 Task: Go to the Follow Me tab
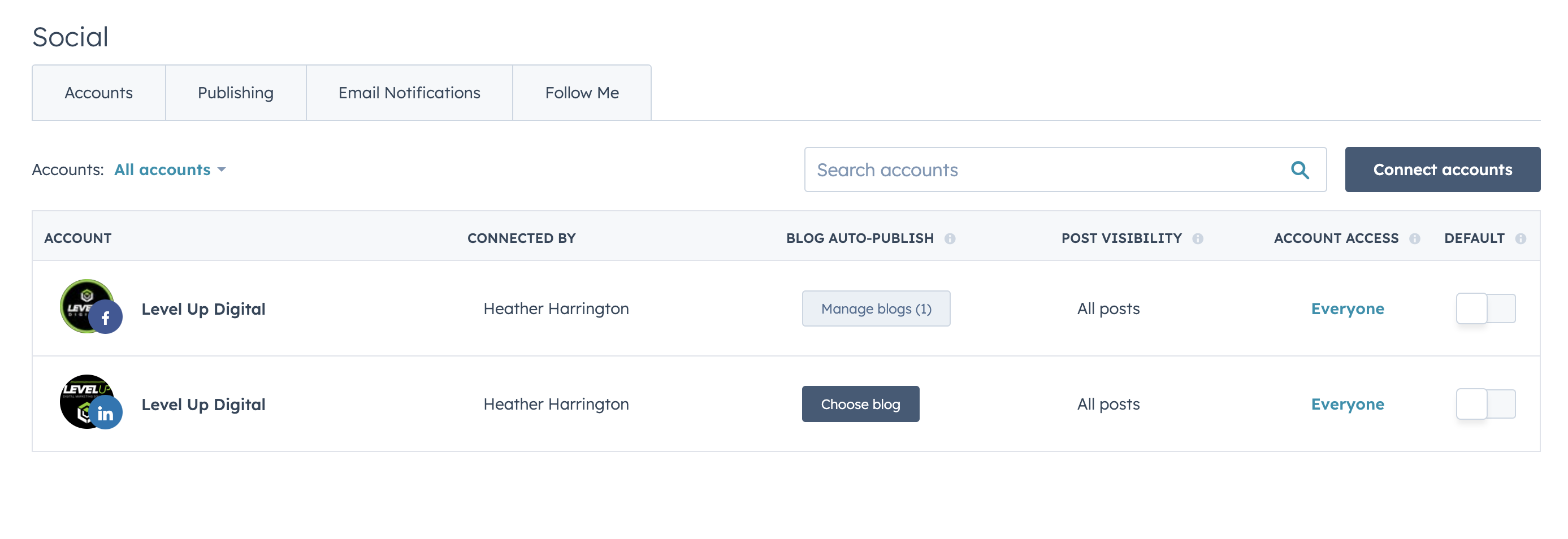tap(582, 93)
